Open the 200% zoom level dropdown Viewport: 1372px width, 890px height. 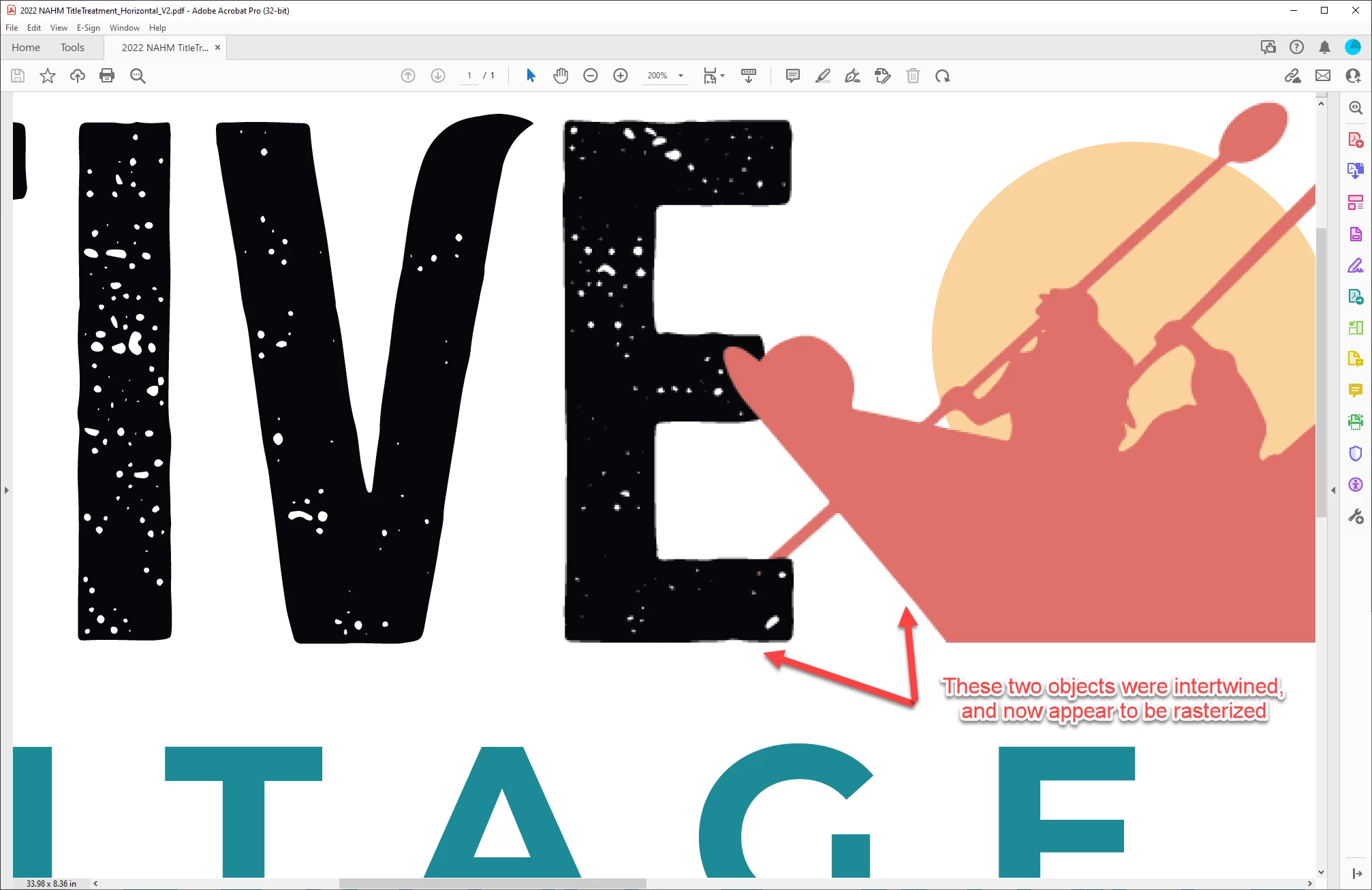click(x=681, y=76)
